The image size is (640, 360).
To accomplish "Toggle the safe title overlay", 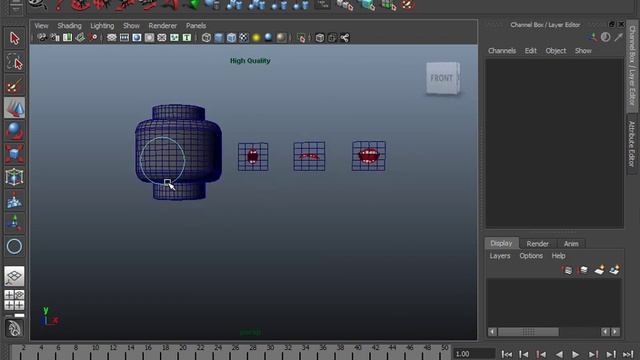I will coord(187,38).
